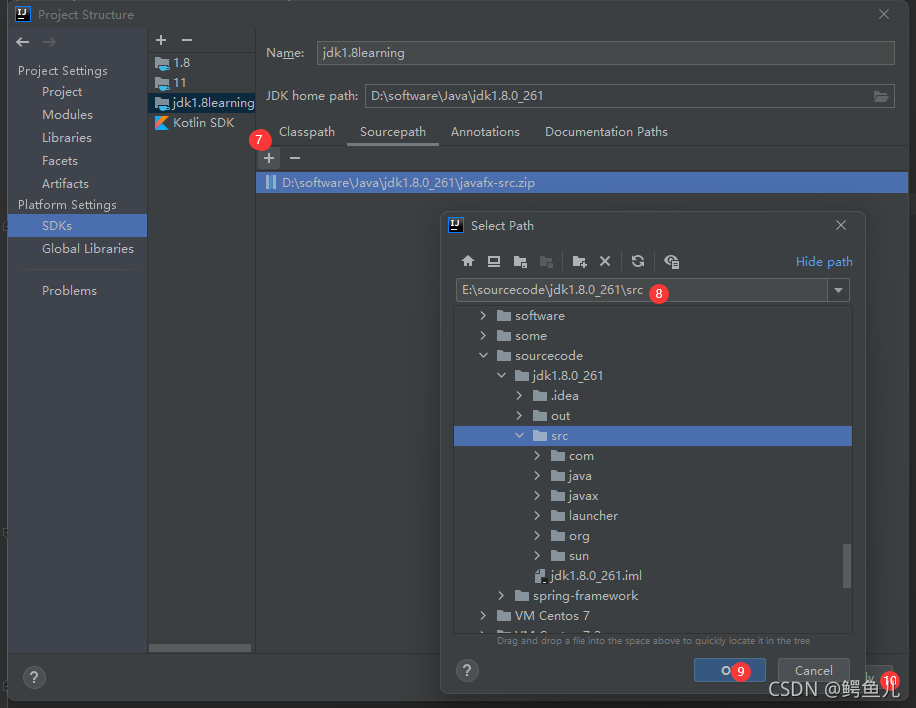The height and width of the screenshot is (708, 916).
Task: Collapse the sourcecode folder
Action: (483, 355)
